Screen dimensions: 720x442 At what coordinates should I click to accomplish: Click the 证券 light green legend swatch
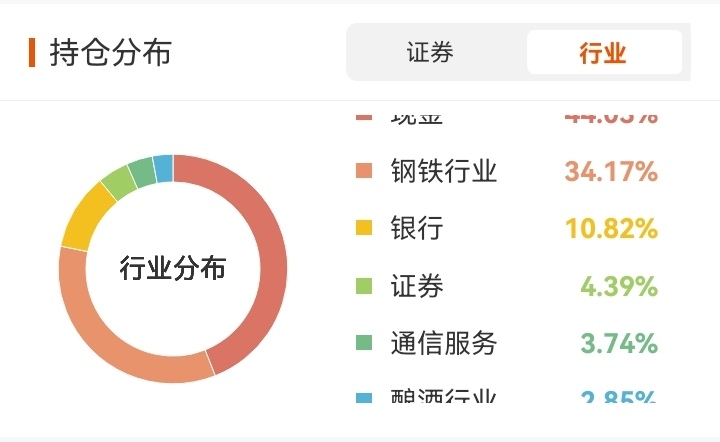click(364, 286)
